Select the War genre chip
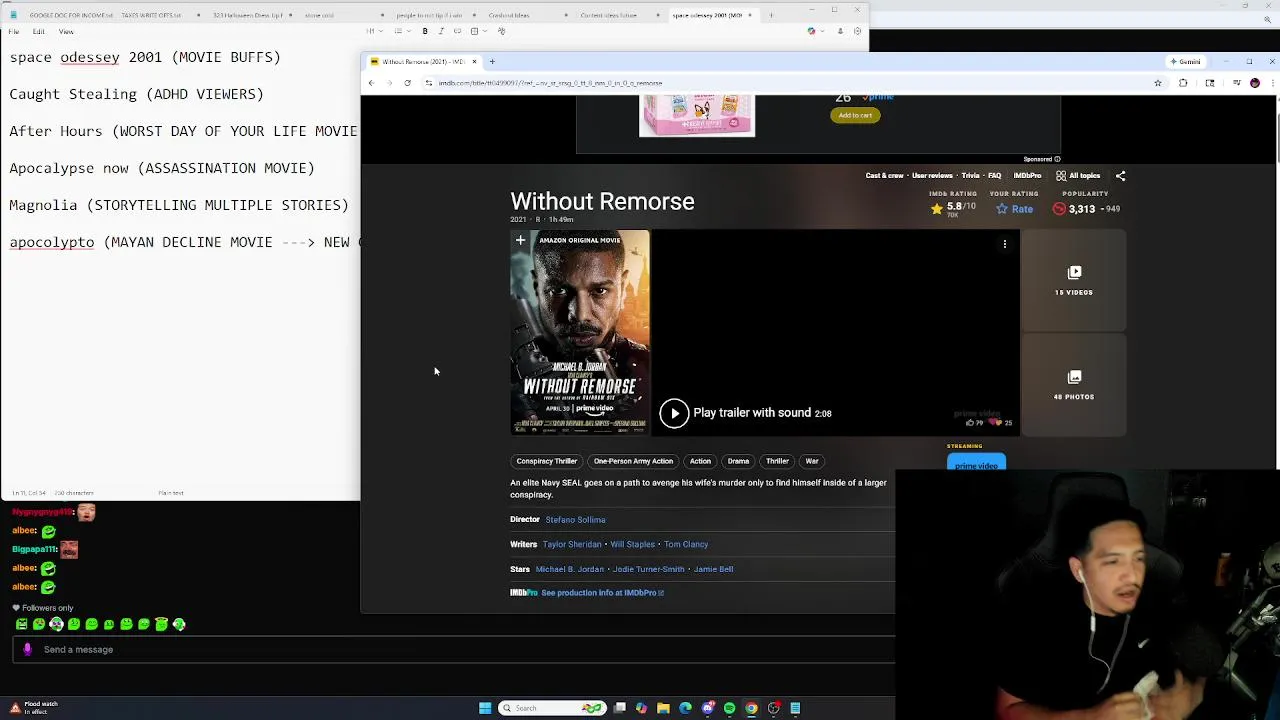The image size is (1280, 720). click(x=812, y=461)
